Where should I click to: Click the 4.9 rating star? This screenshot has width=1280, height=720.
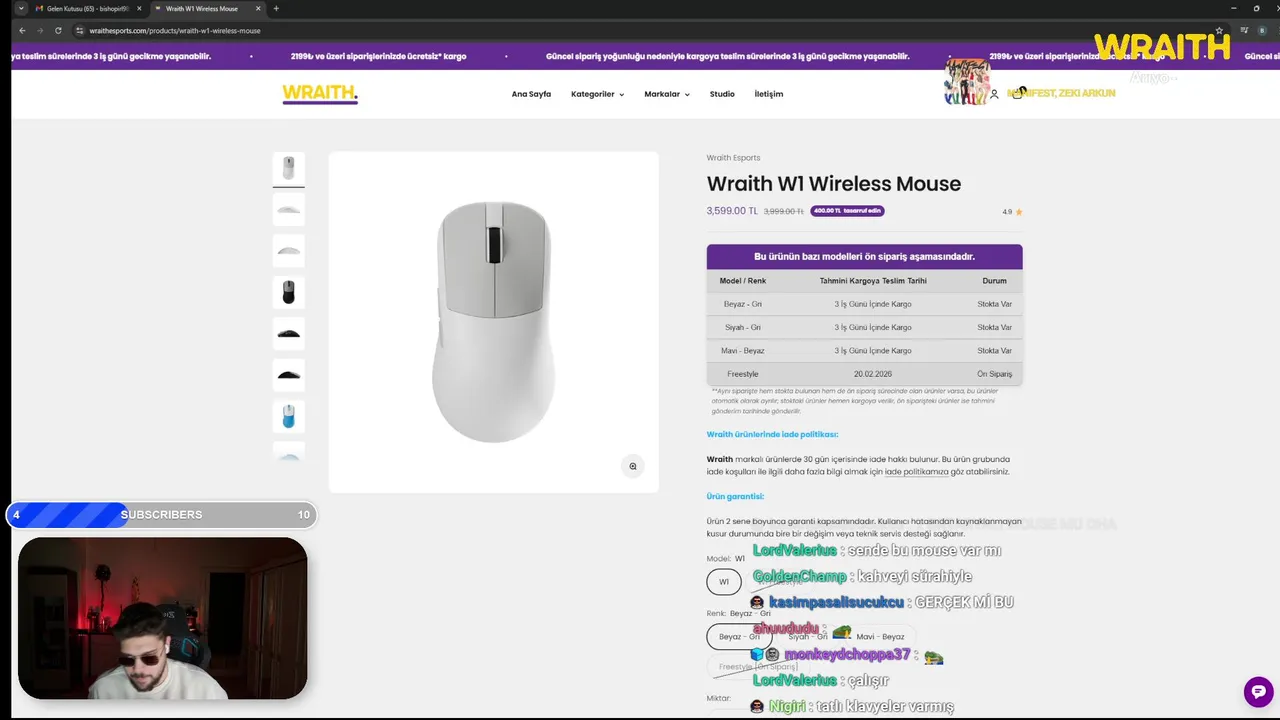coord(1019,212)
